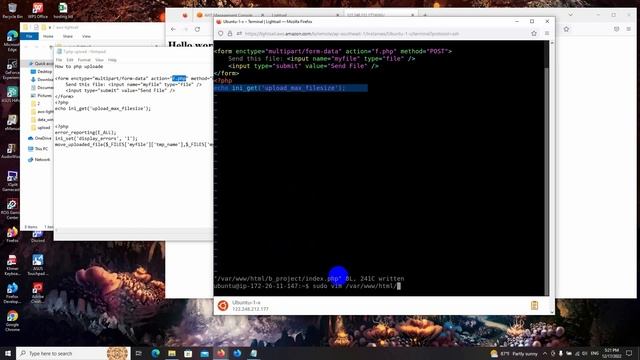Expand tab list dropdown in background Firefox
640x360 pixels.
[570, 15]
